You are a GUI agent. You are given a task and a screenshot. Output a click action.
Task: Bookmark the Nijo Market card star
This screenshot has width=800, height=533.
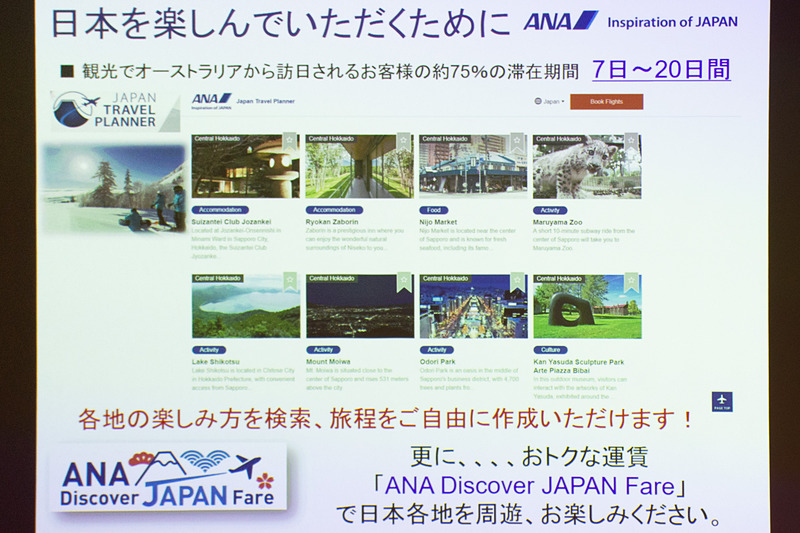517,140
